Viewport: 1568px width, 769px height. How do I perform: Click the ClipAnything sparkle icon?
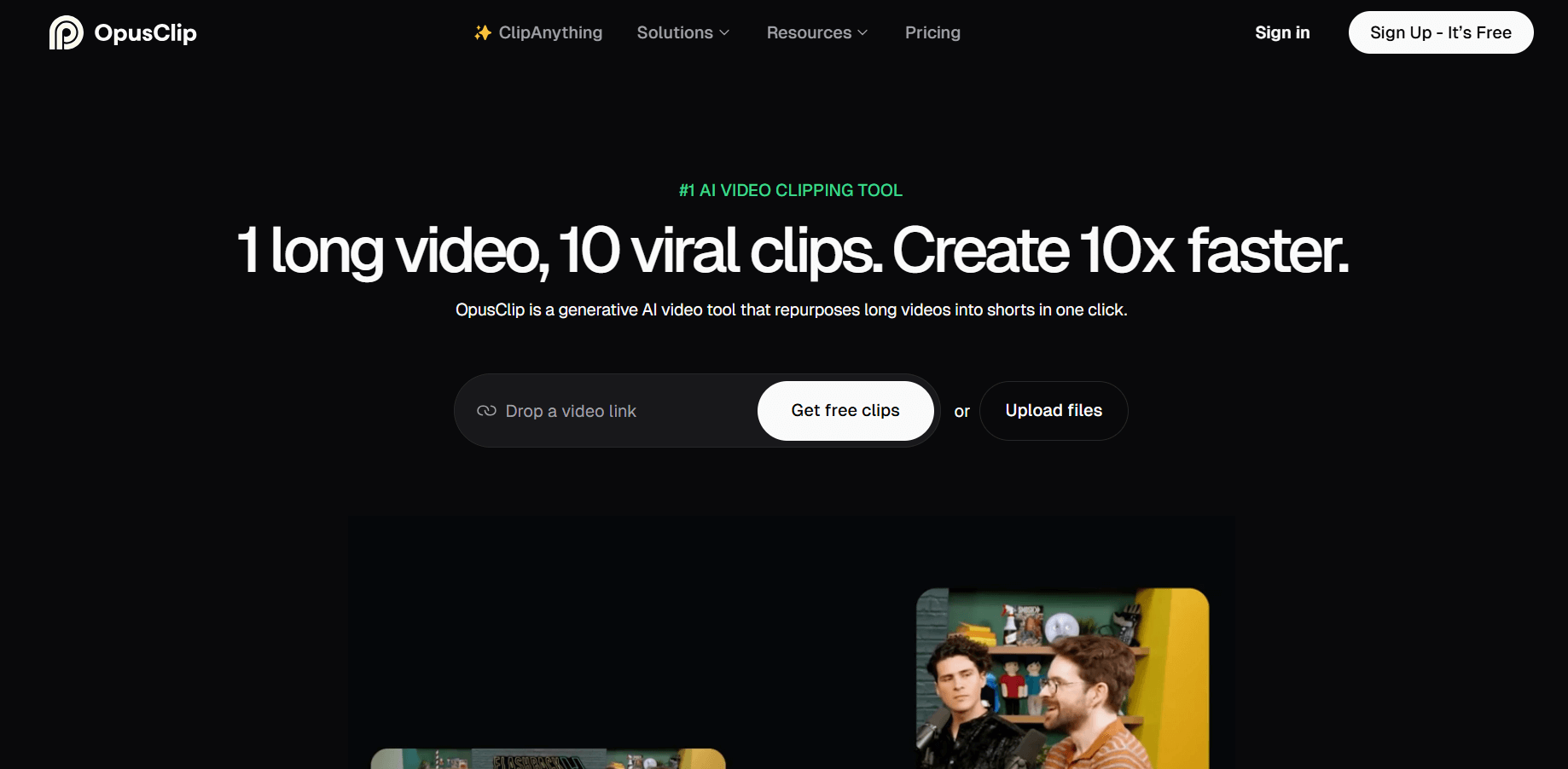(483, 32)
